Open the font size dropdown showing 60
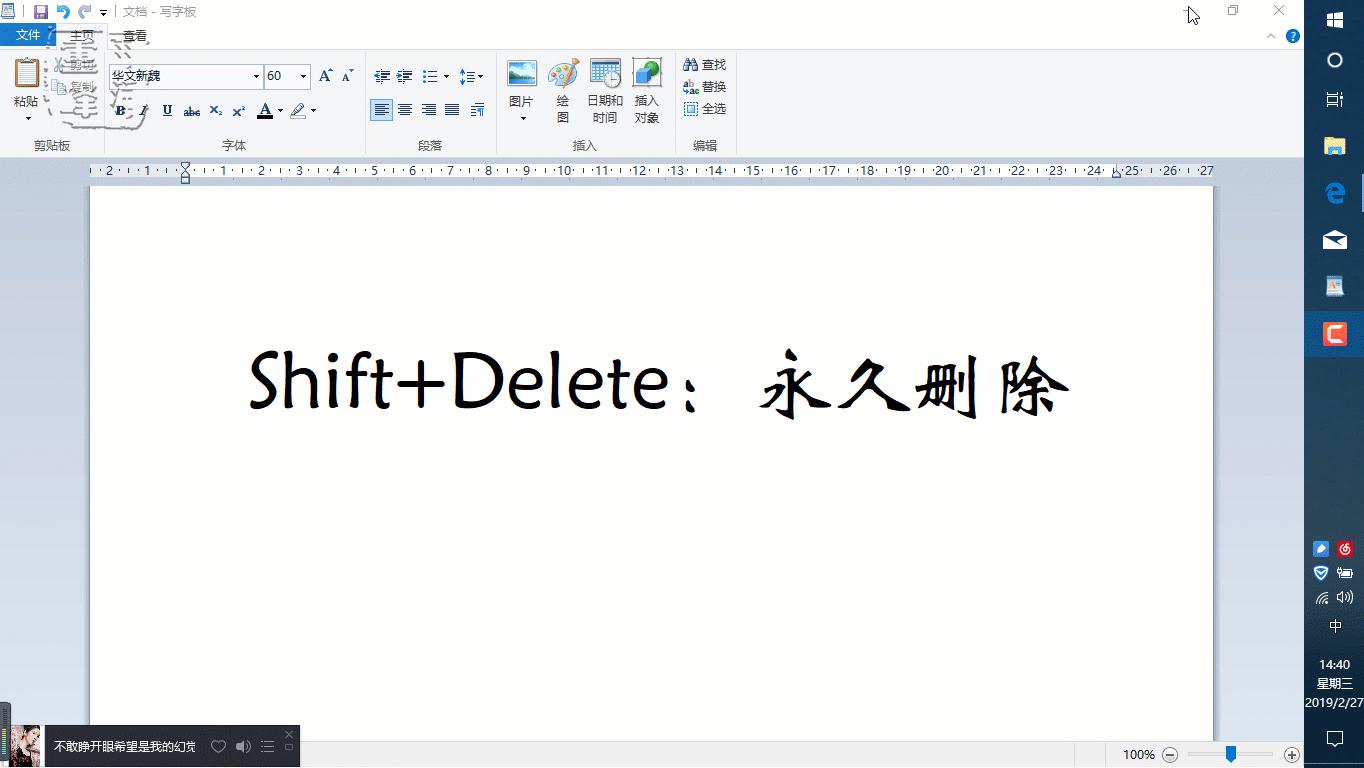 (303, 76)
